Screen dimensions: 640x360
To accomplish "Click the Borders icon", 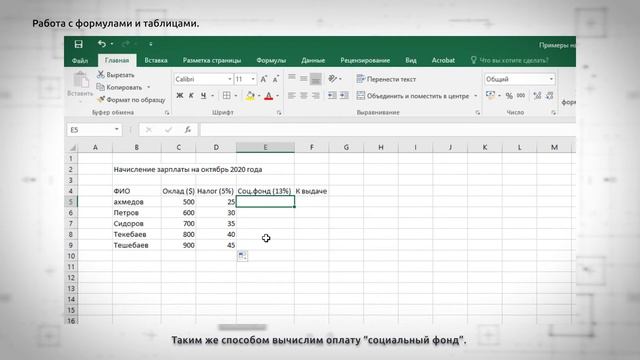I will click(x=227, y=96).
